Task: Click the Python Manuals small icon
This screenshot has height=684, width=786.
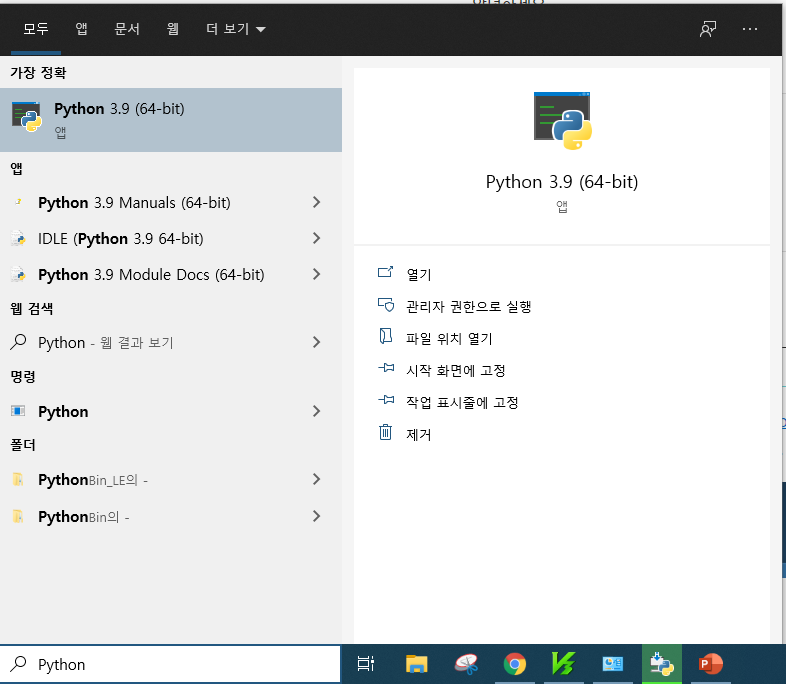Action: pos(18,202)
